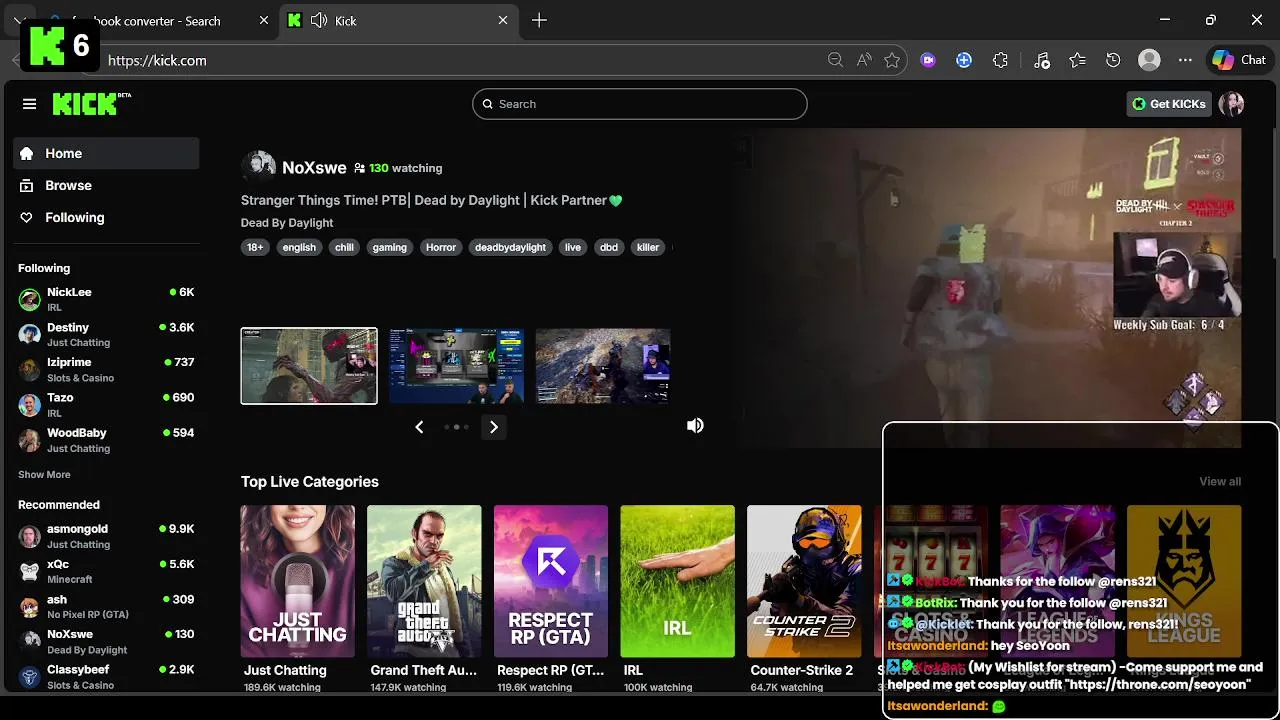Open browser settings ellipsis menu
The height and width of the screenshot is (720, 1280).
(x=1185, y=60)
